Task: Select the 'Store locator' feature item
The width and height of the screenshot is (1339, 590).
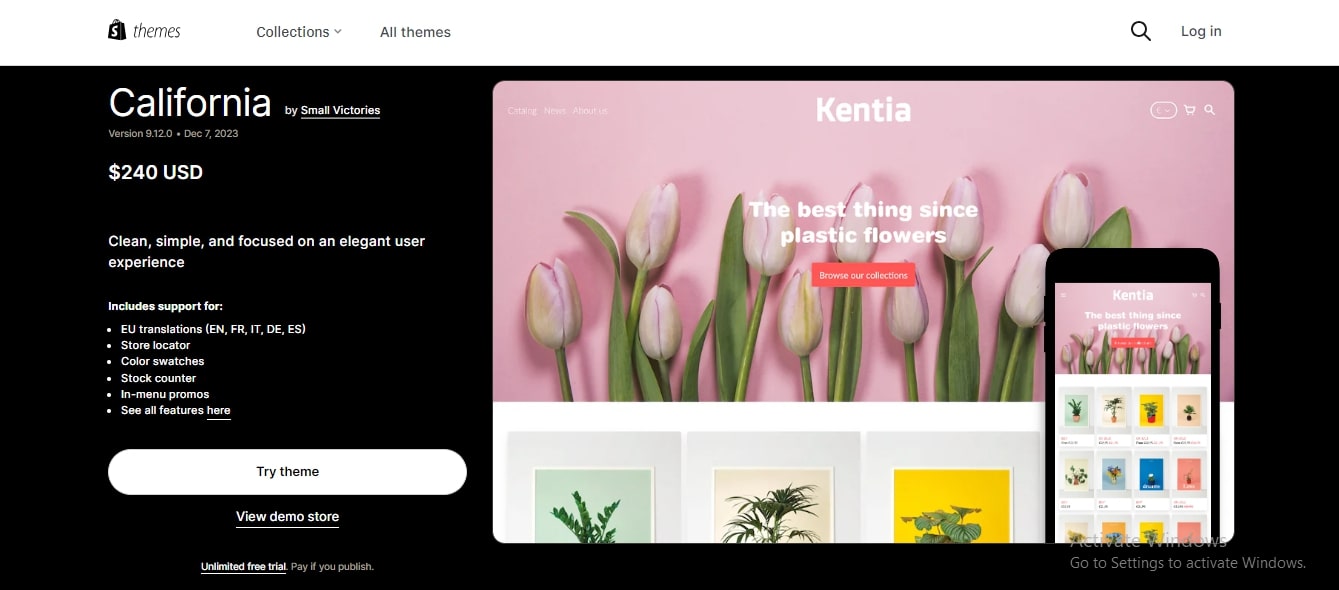Action: click(x=155, y=345)
